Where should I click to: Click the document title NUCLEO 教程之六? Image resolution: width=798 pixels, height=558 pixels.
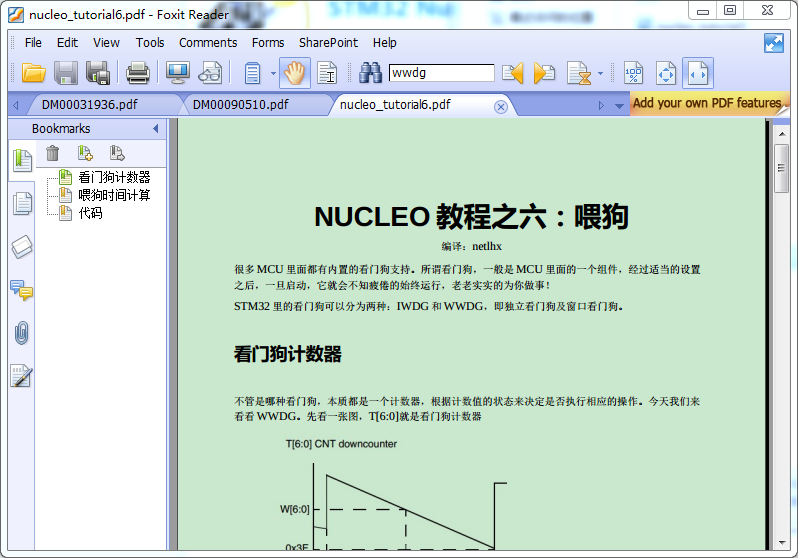pyautogui.click(x=471, y=216)
